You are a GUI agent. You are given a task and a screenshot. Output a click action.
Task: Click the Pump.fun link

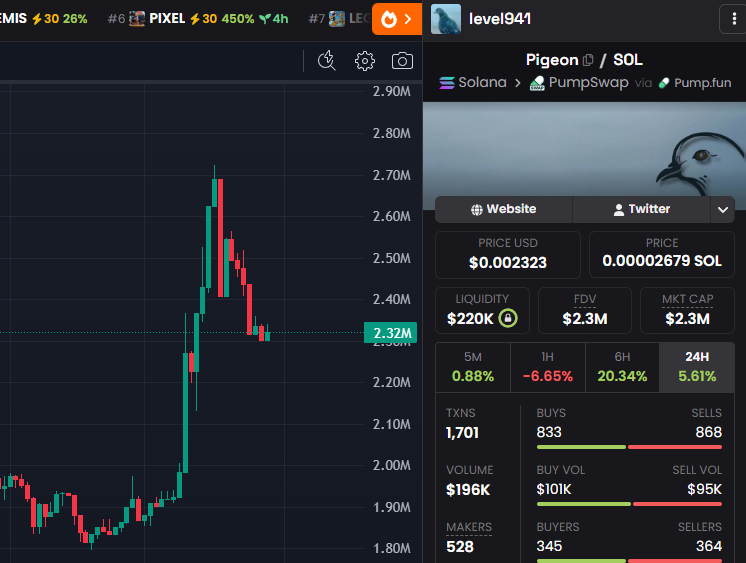tap(695, 83)
